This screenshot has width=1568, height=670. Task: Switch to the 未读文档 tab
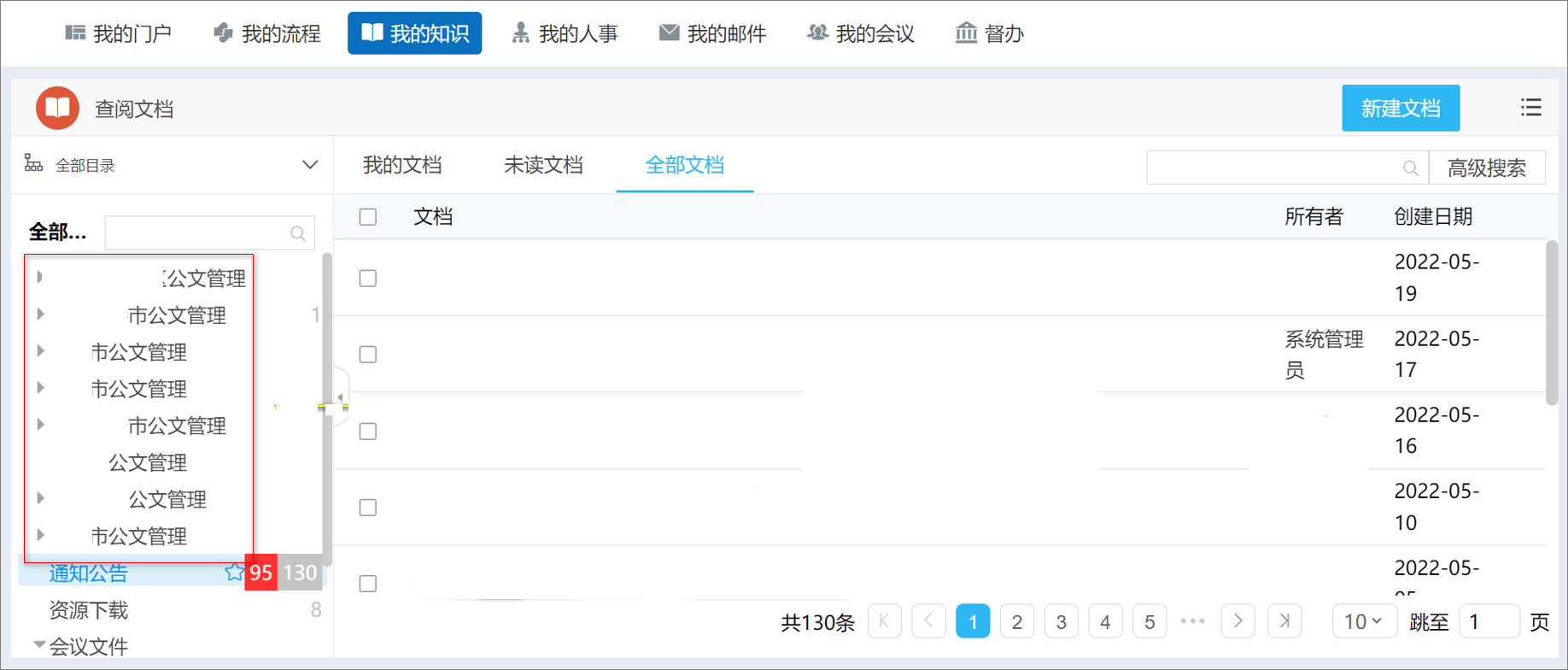point(543,165)
